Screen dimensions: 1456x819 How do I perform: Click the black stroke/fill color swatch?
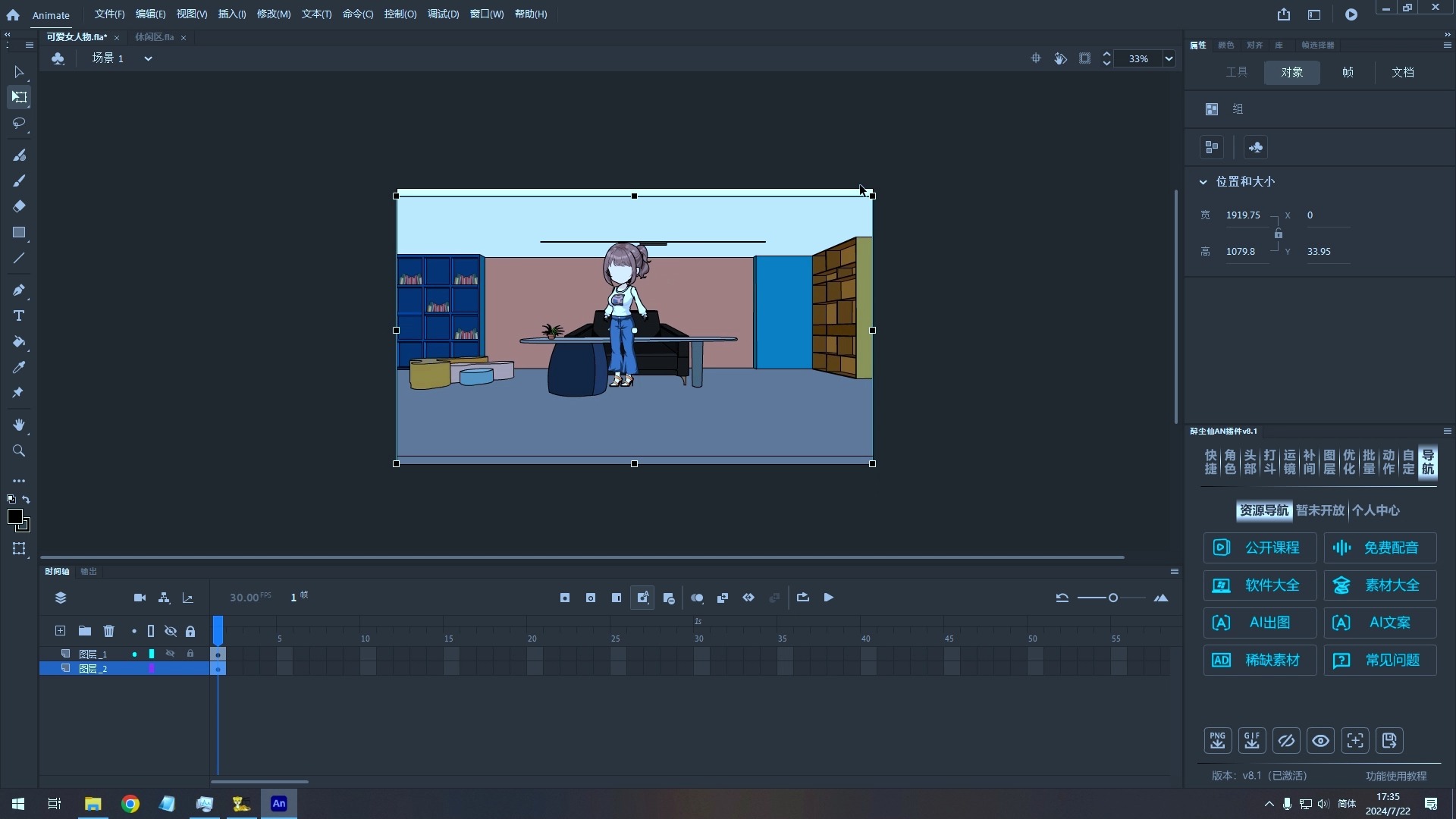[15, 516]
